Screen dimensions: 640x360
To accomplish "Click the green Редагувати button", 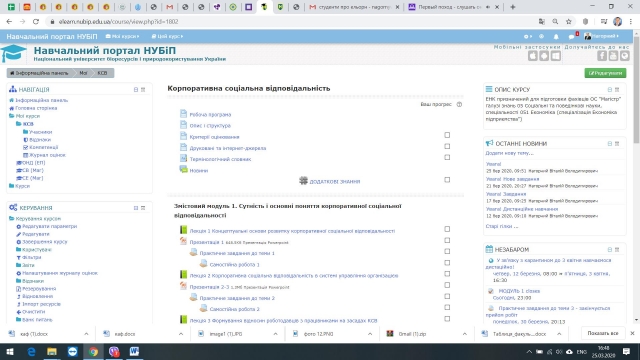I will point(605,73).
